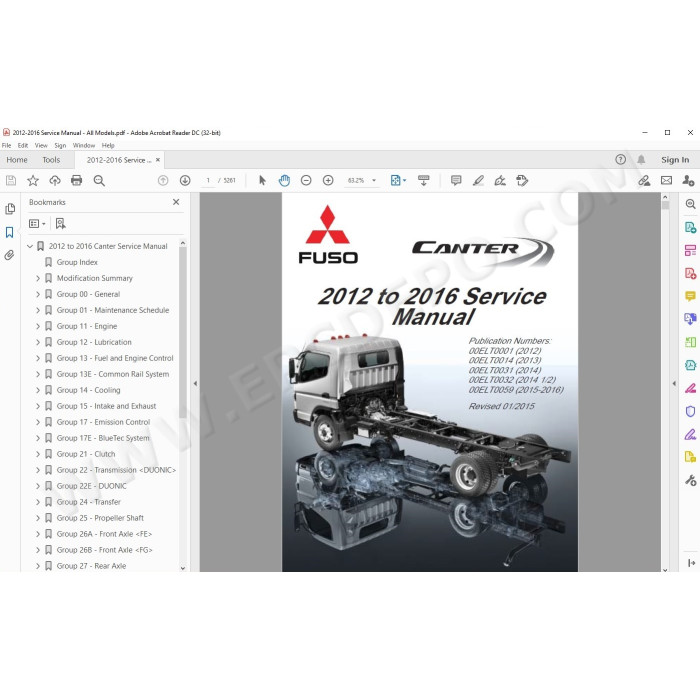Collapse left navigation pane arrow
This screenshot has height=700, width=700.
click(x=195, y=383)
